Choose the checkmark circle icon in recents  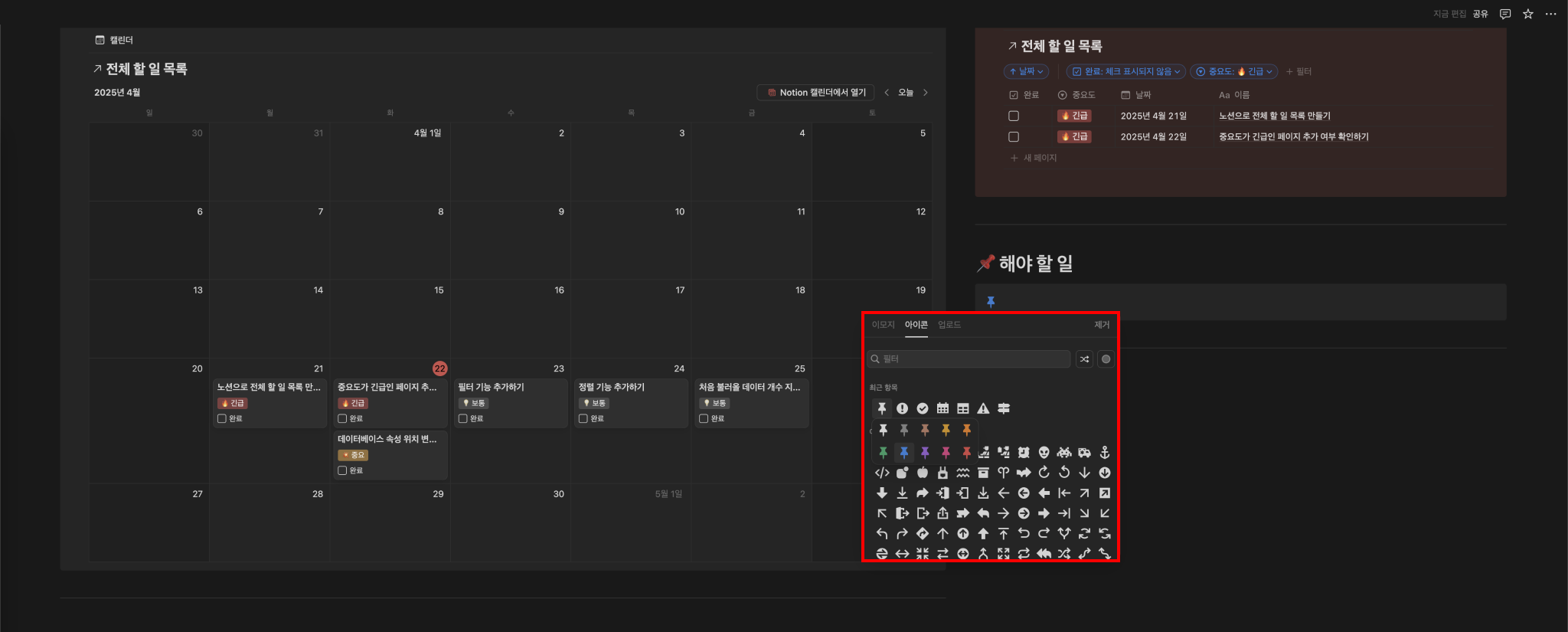(x=923, y=408)
